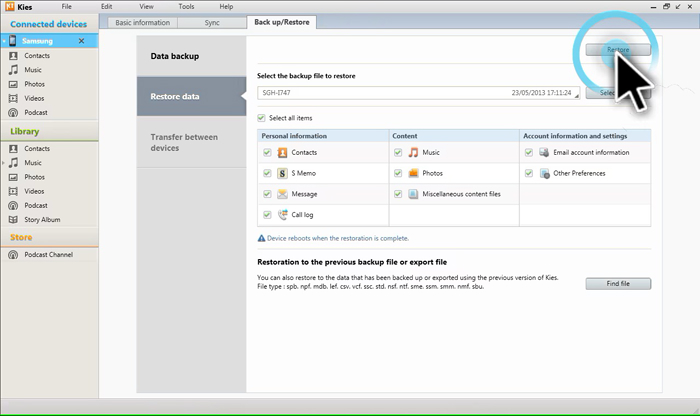Open Podcast icon under Connected devices

[x=13, y=112]
